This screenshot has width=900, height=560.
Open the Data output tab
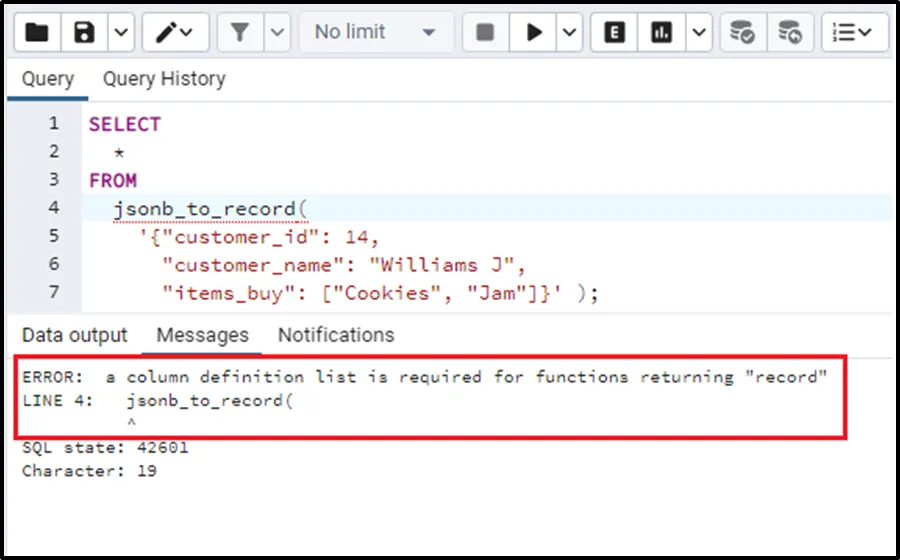[75, 335]
